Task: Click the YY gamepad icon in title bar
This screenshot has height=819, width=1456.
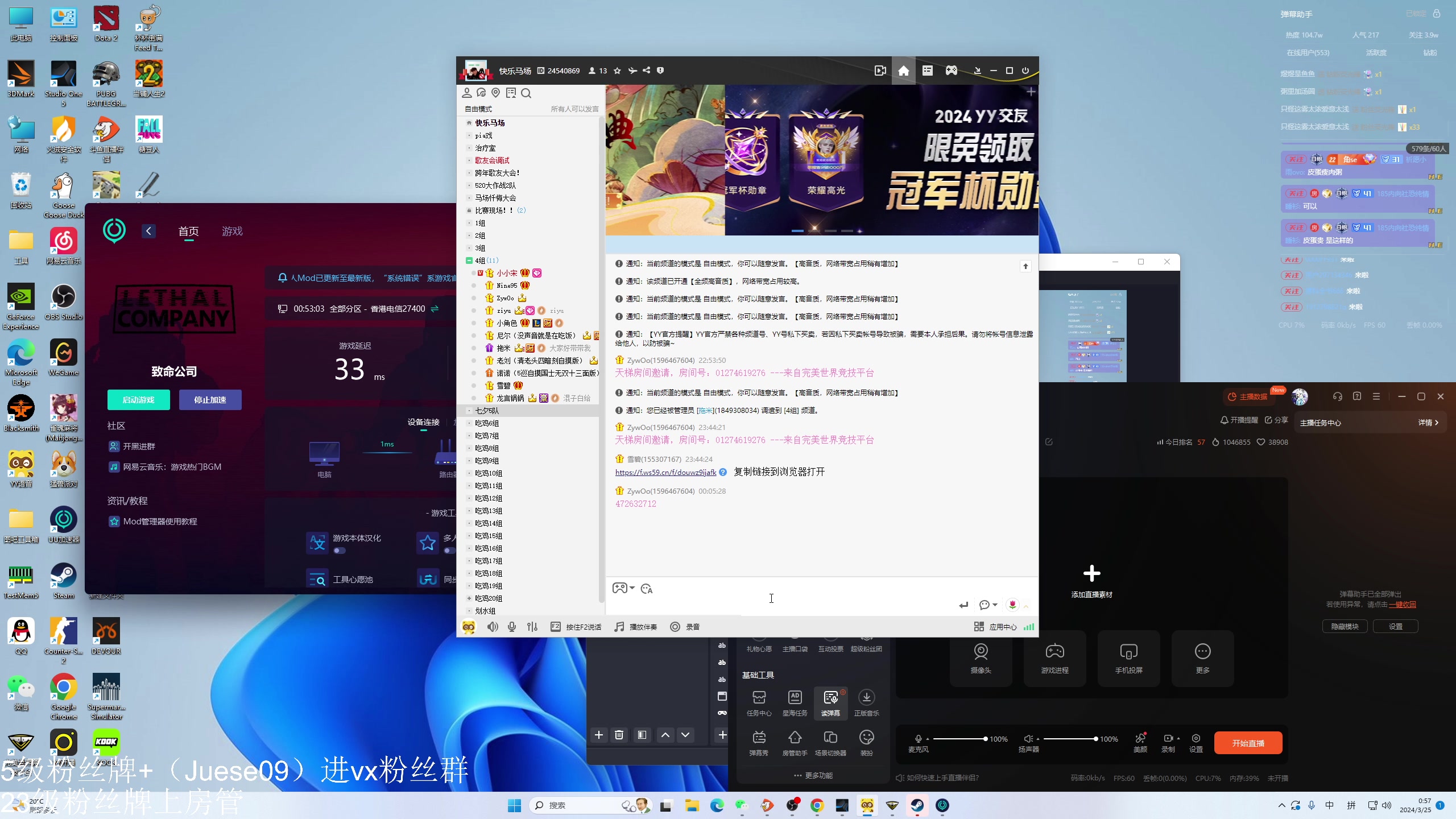Action: (x=951, y=71)
